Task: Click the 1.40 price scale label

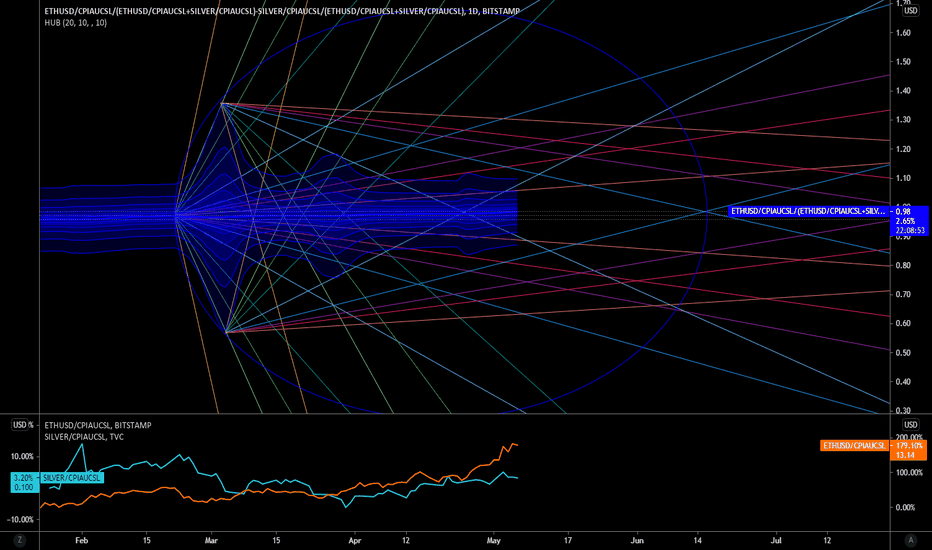Action: click(x=903, y=91)
